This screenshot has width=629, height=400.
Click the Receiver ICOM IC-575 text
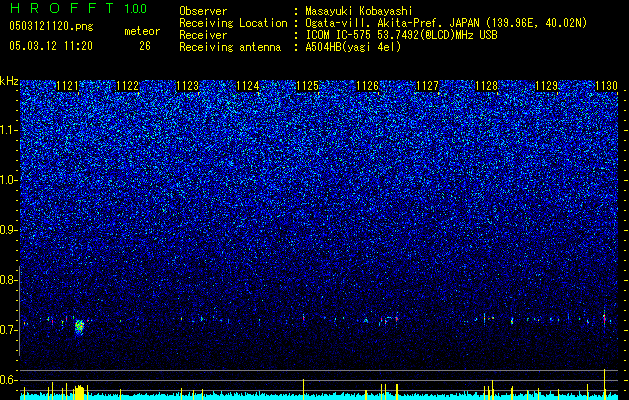(401, 35)
